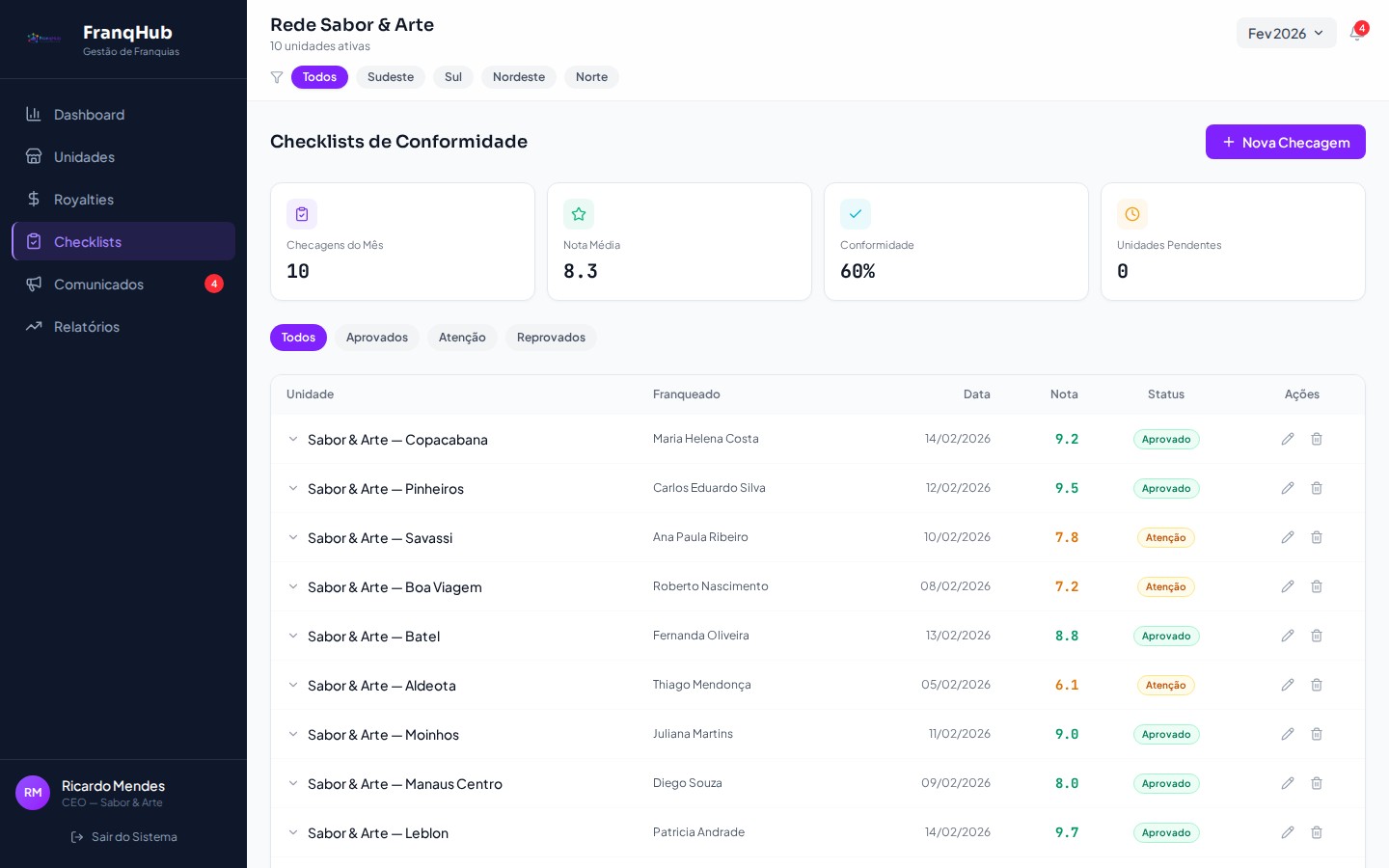Expand the Sabor & Arte — Boa Viagem row
The height and width of the screenshot is (868, 1389).
click(293, 586)
